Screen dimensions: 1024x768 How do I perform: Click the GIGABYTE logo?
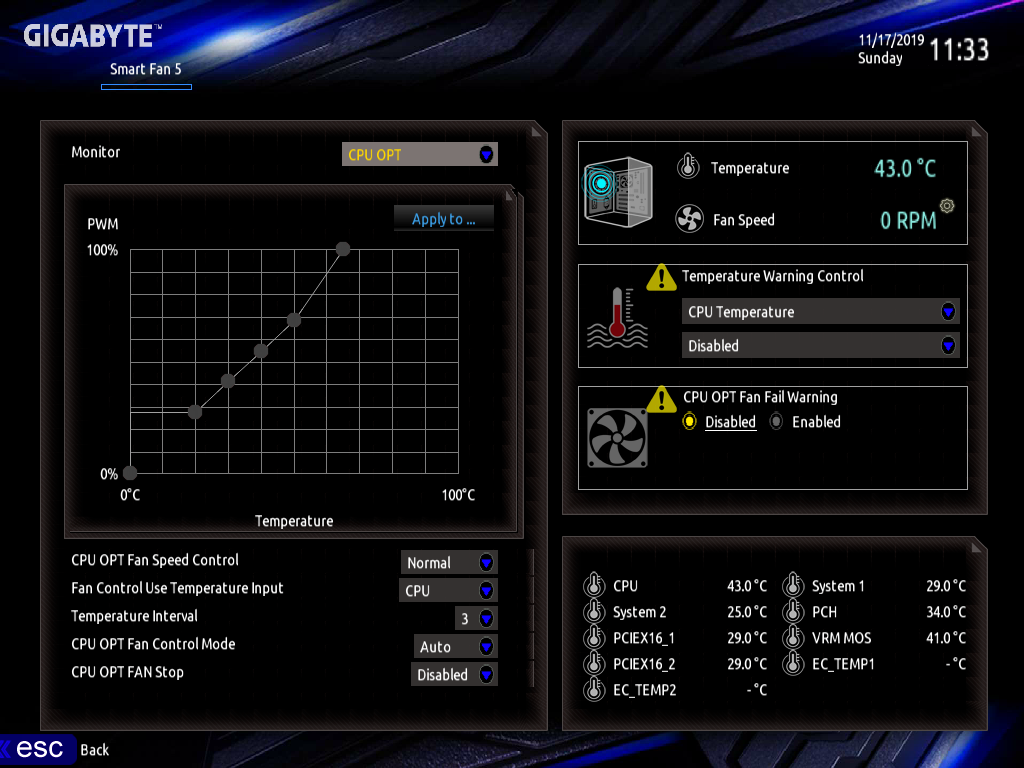pyautogui.click(x=92, y=36)
